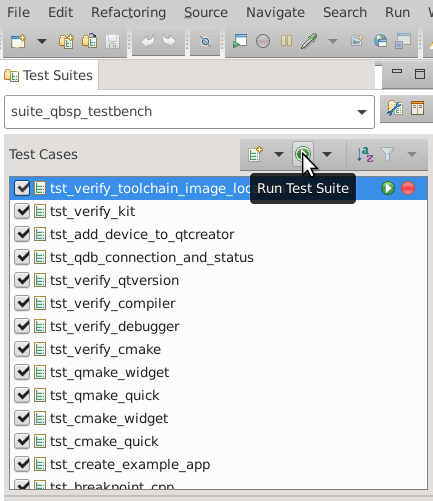Viewport: 433px width, 501px height.
Task: Open the suite_qbsp_testbench suite dropdown
Action: (x=362, y=112)
